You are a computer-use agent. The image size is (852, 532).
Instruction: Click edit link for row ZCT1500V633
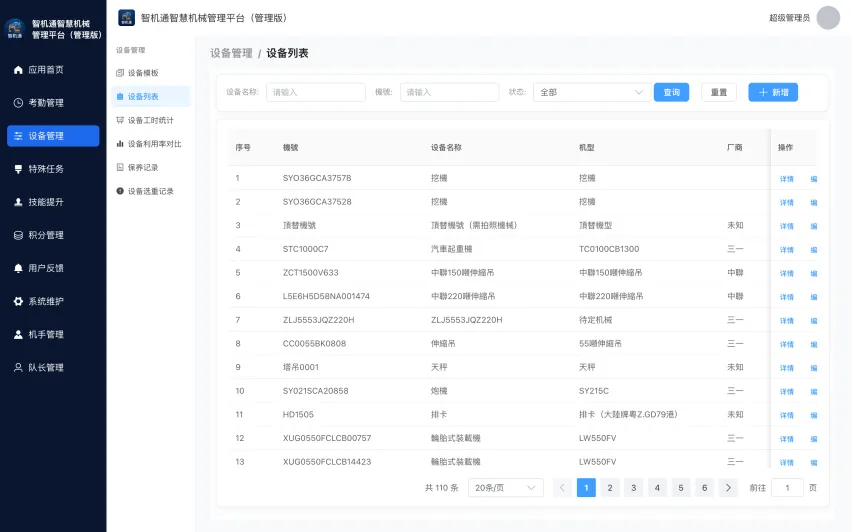tap(813, 273)
